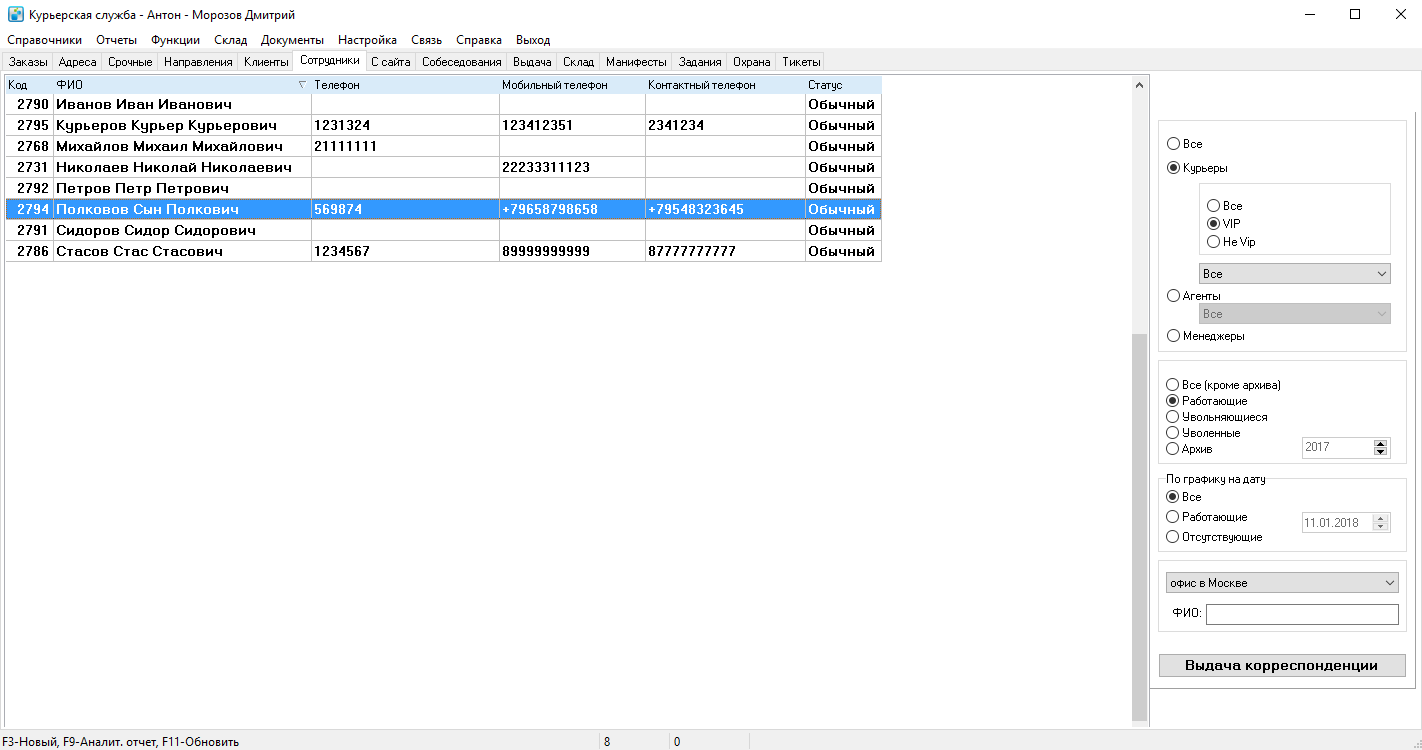Open the 'Отчеты' menu

(x=116, y=40)
